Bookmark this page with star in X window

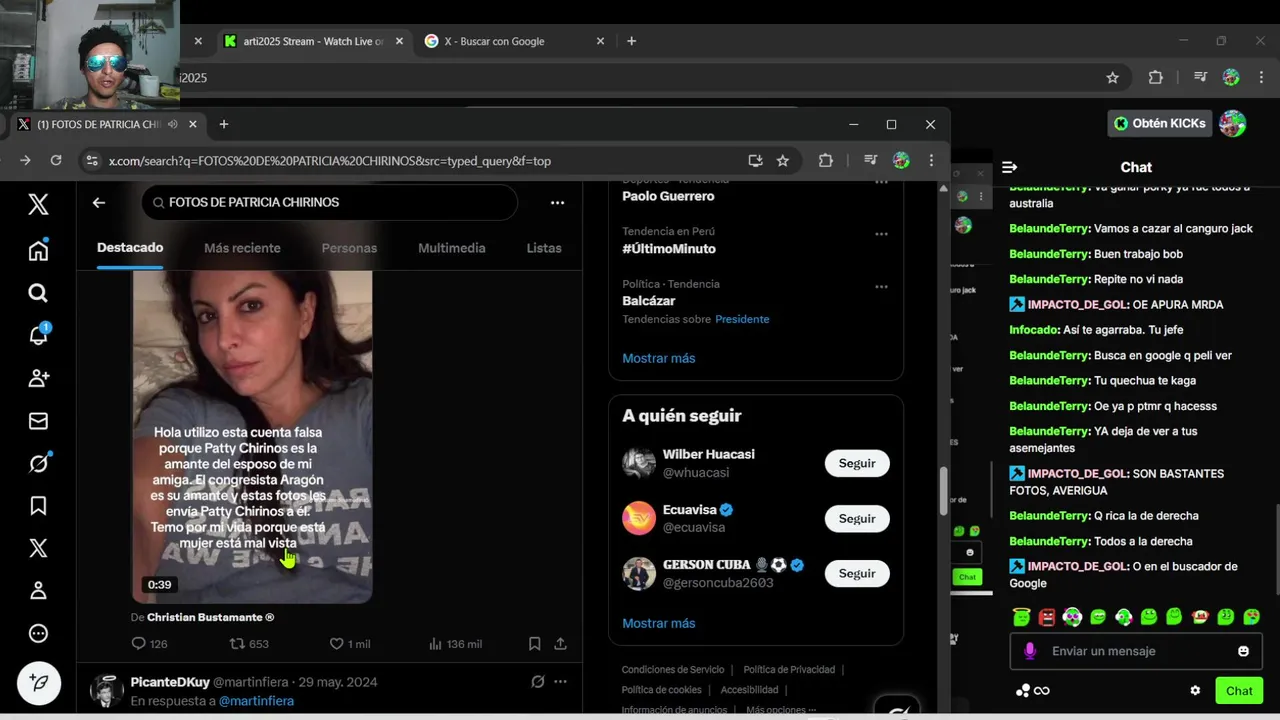783,160
